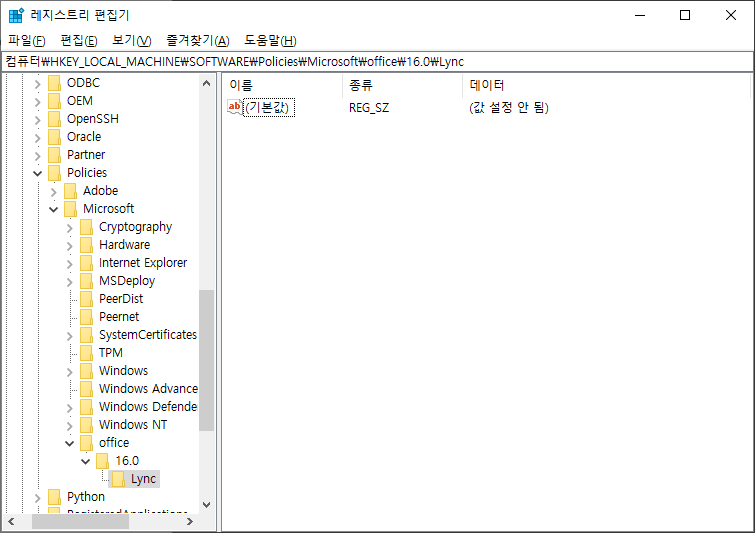Click the OEM folder icon

tap(54, 101)
